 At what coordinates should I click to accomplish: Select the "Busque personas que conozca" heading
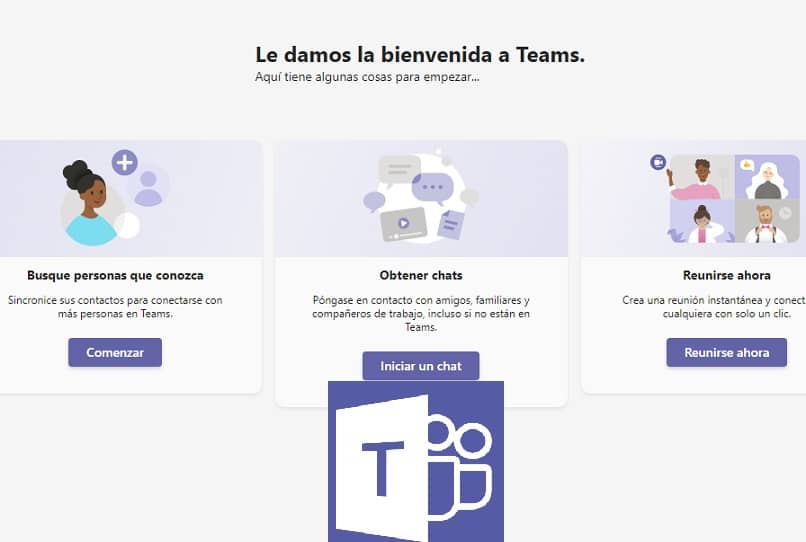[x=115, y=275]
